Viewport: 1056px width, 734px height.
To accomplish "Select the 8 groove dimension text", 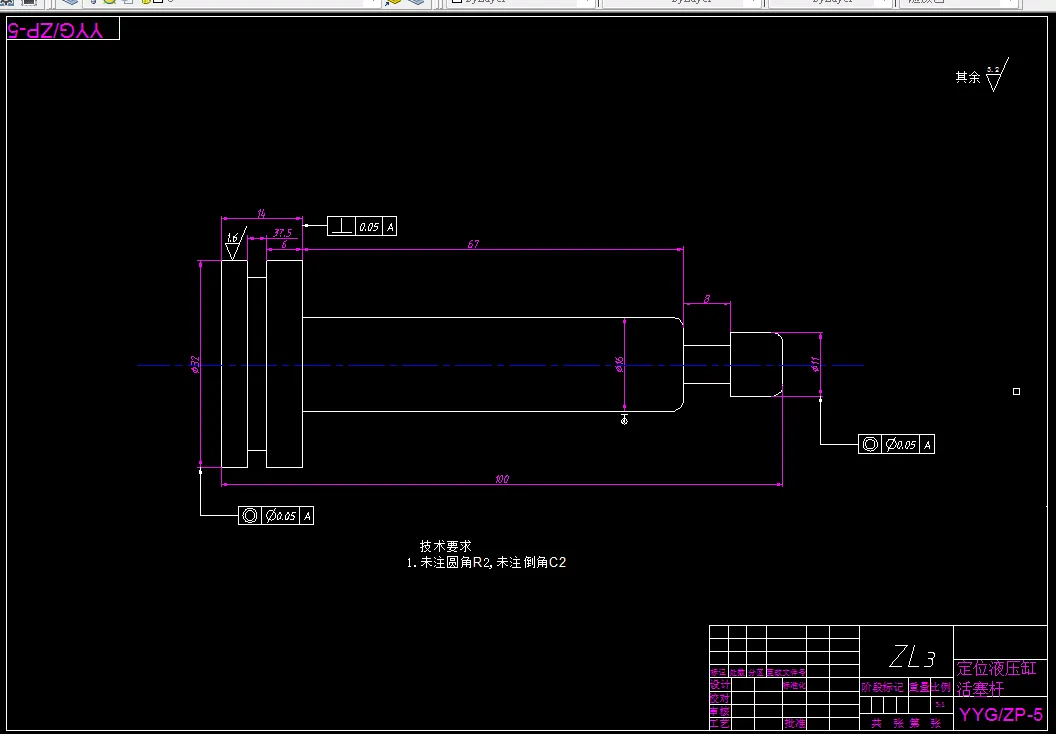I will coord(706,299).
